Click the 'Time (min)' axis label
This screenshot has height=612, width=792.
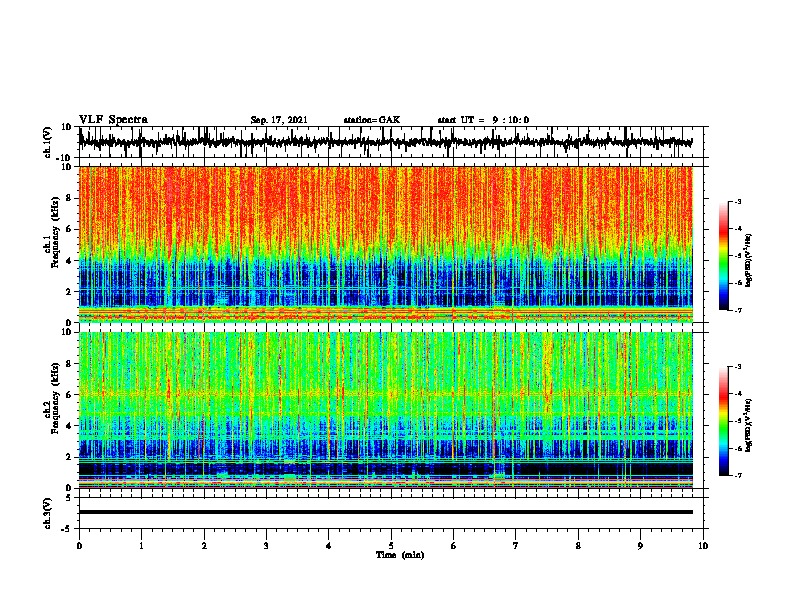(400, 555)
